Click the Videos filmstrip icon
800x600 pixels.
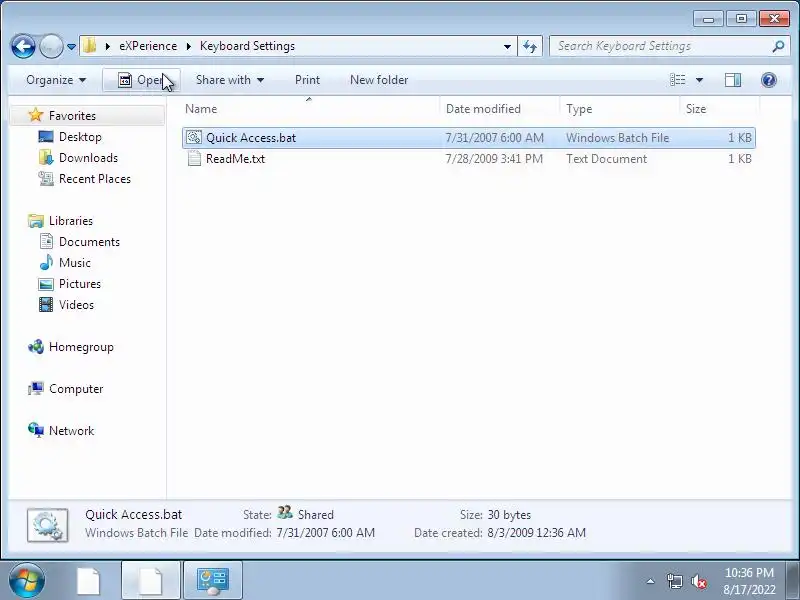pos(46,305)
